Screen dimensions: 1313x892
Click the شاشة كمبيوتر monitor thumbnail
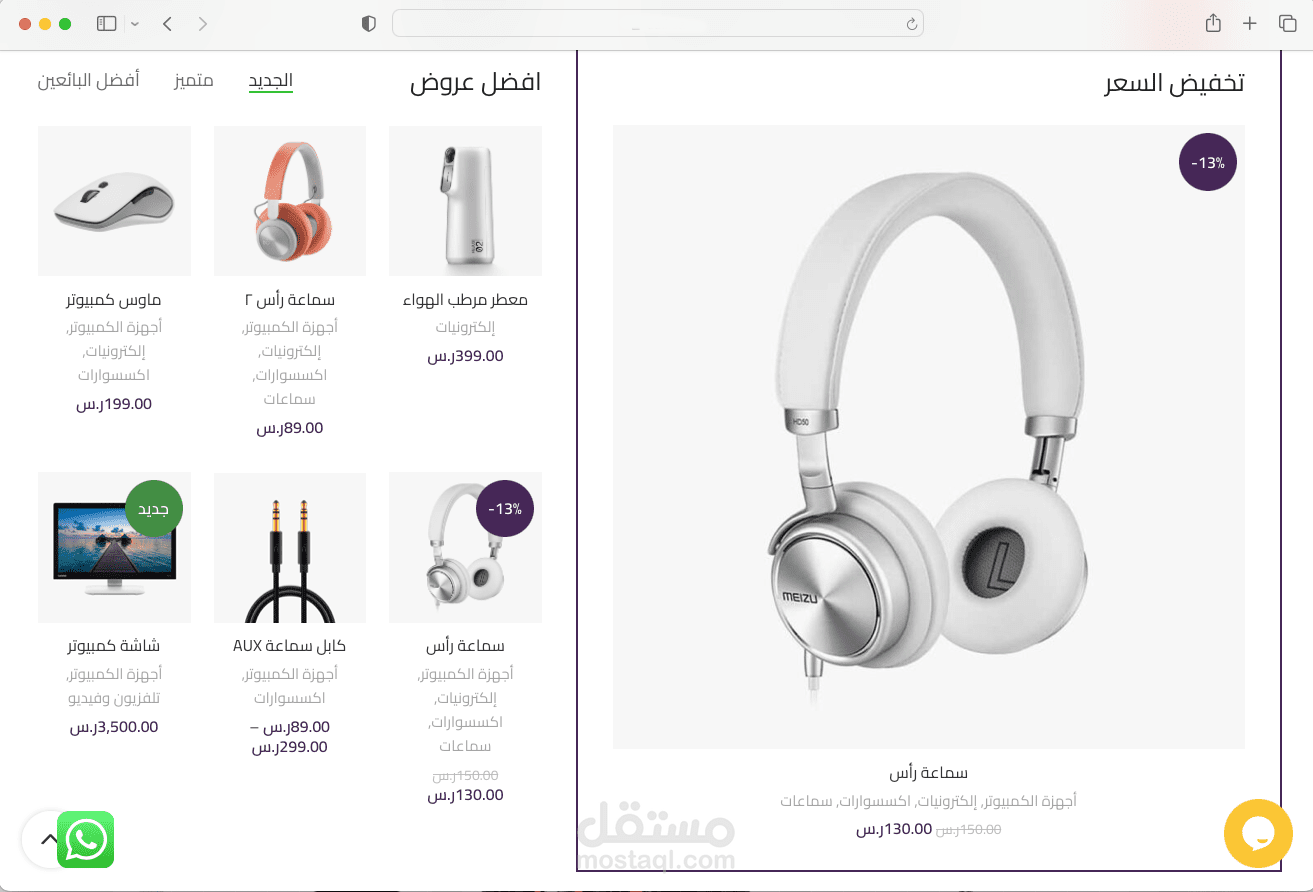[114, 547]
